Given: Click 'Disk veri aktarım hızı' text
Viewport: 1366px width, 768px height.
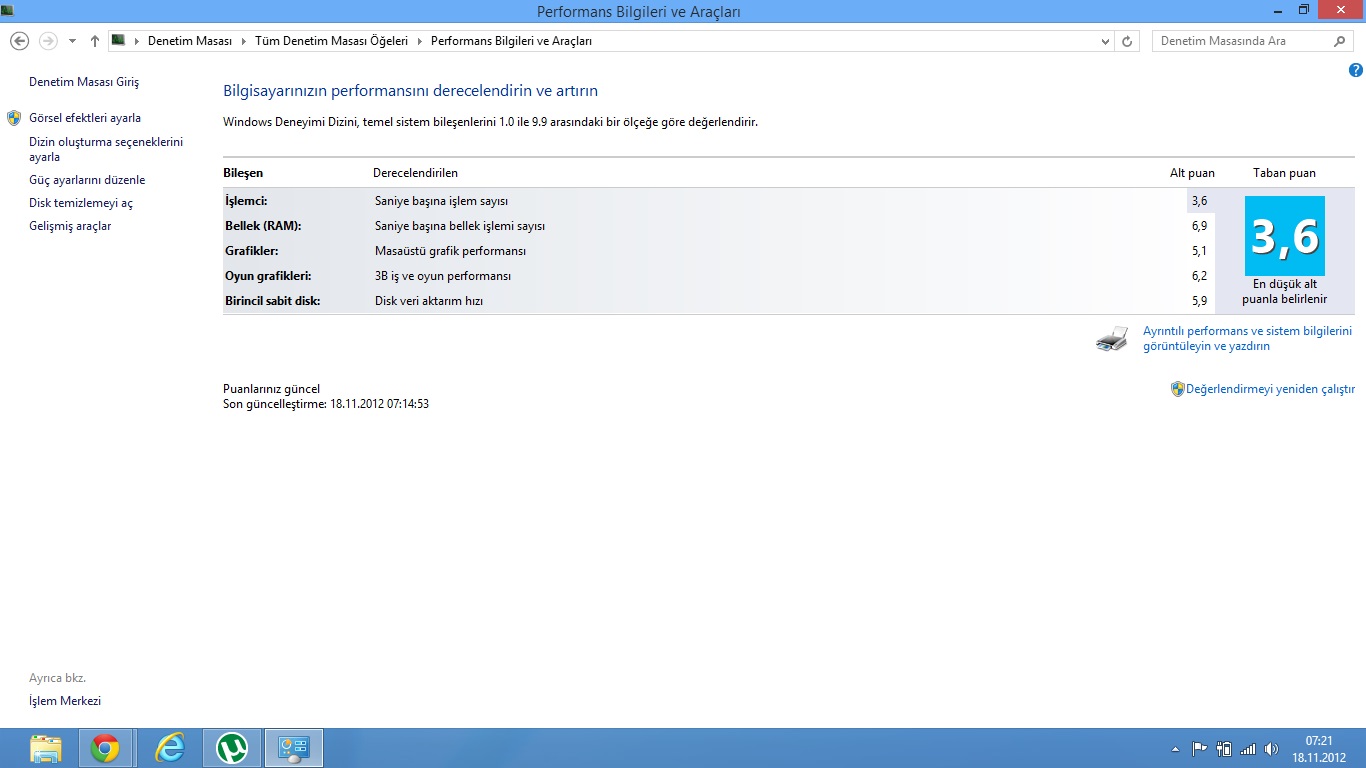Looking at the screenshot, I should point(429,301).
